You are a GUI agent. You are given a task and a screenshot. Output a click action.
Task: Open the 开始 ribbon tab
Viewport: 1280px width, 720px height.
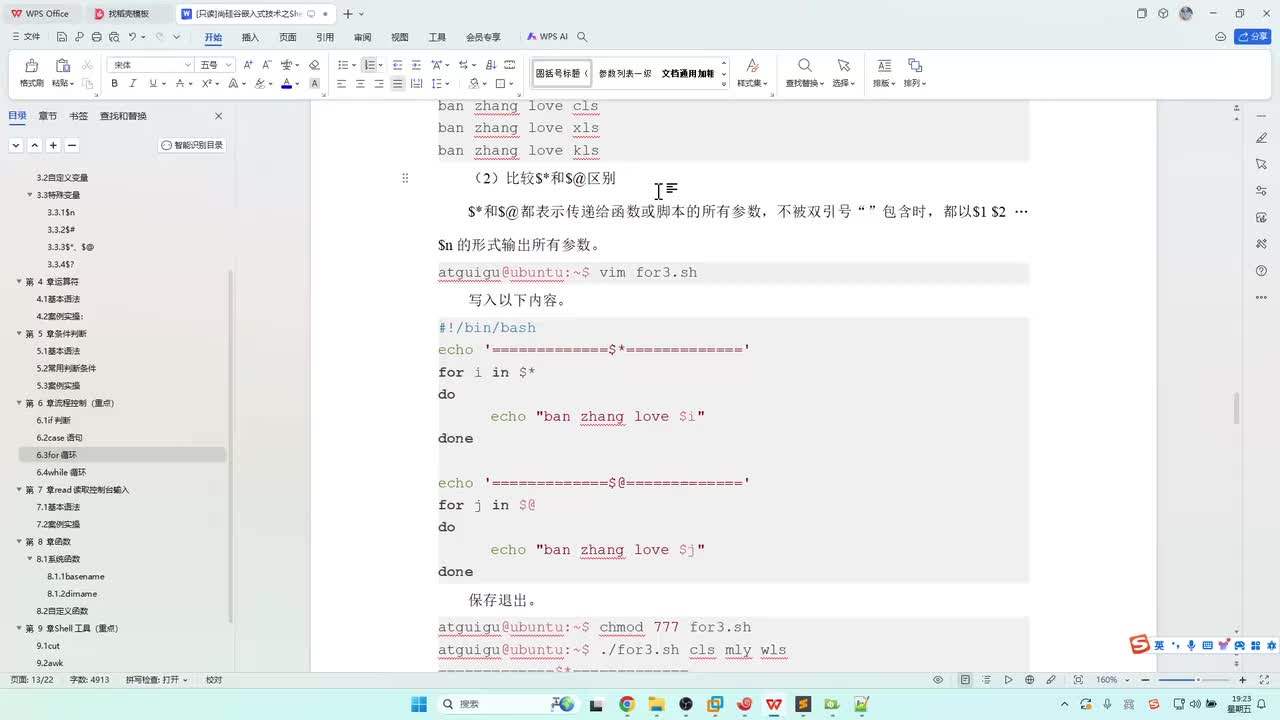pos(213,37)
